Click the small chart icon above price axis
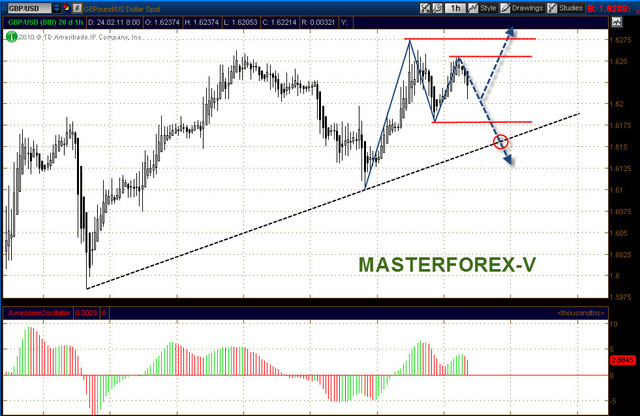 pos(616,22)
